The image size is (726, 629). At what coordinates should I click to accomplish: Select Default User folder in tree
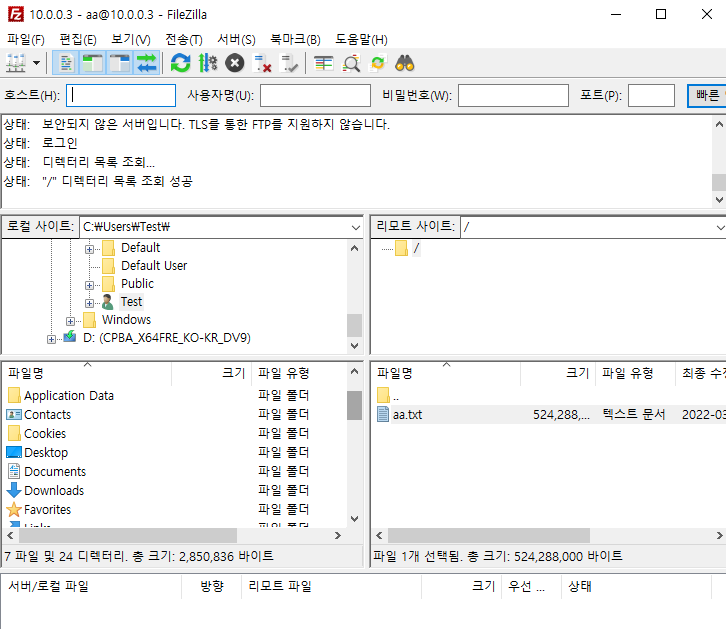(154, 266)
